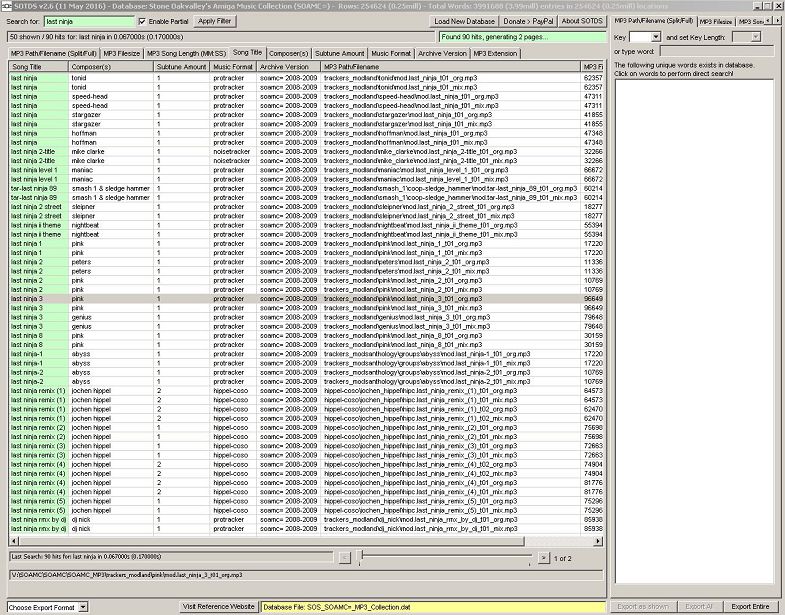
Task: Switch to the Composer(s) tab
Action: (x=289, y=52)
